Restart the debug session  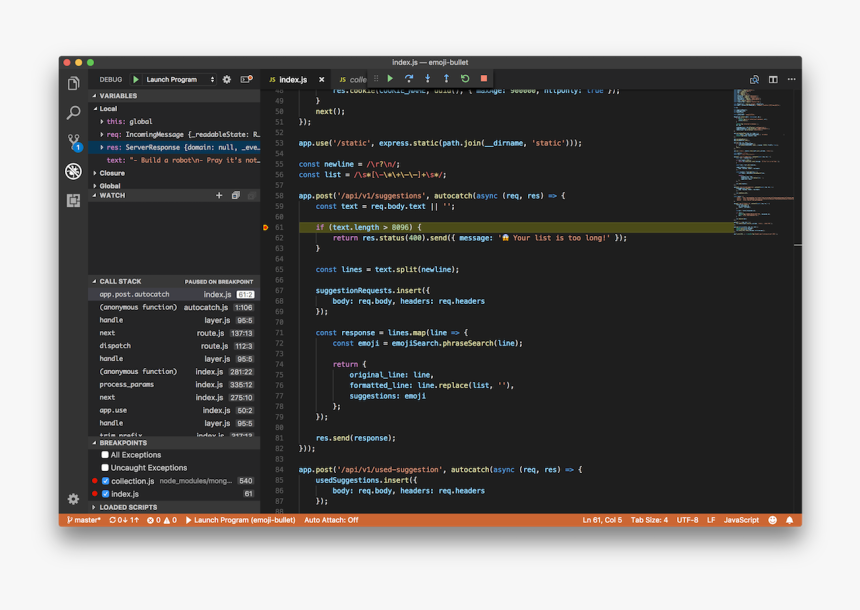[x=465, y=76]
